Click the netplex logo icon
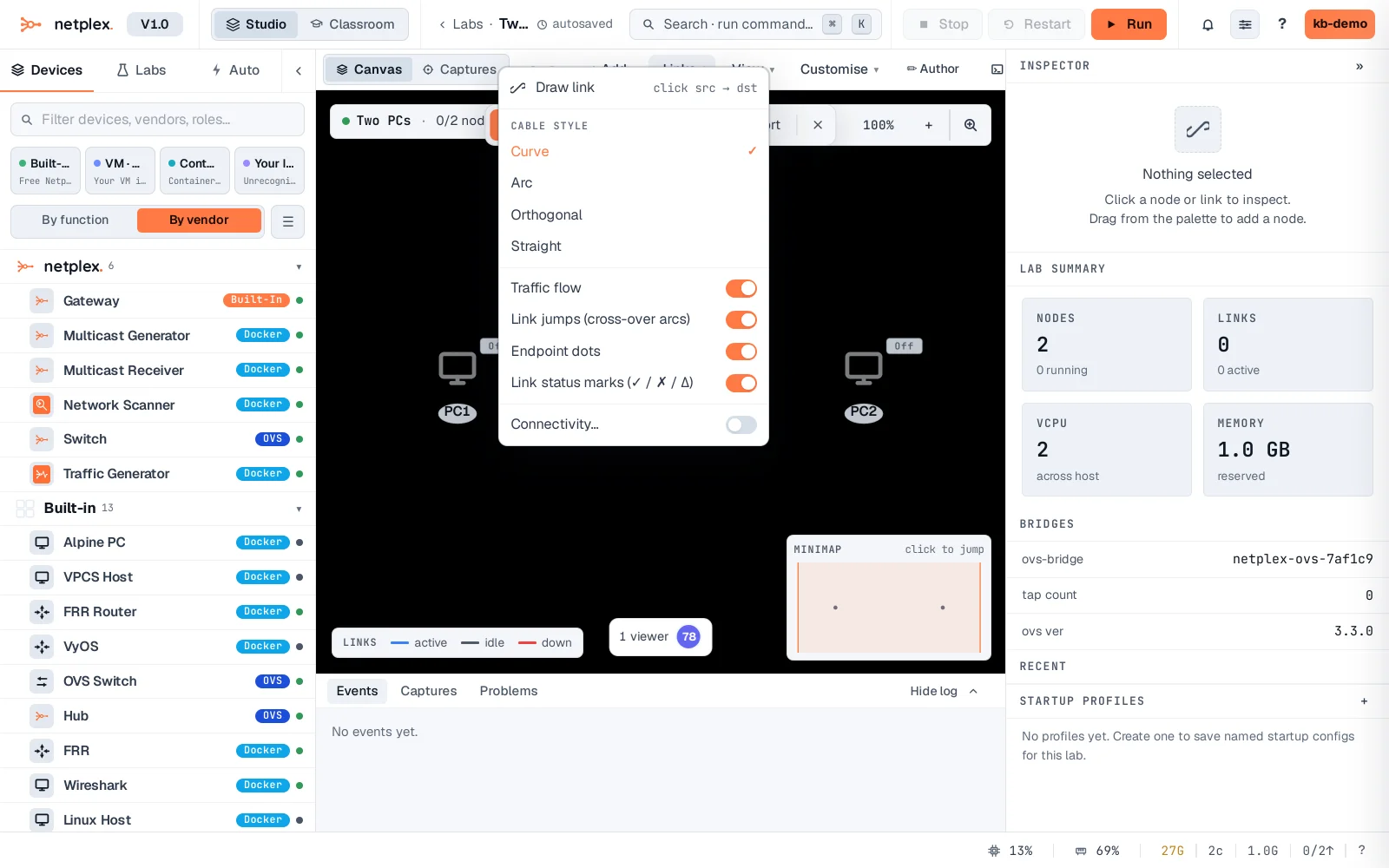1389x868 pixels. click(x=30, y=24)
